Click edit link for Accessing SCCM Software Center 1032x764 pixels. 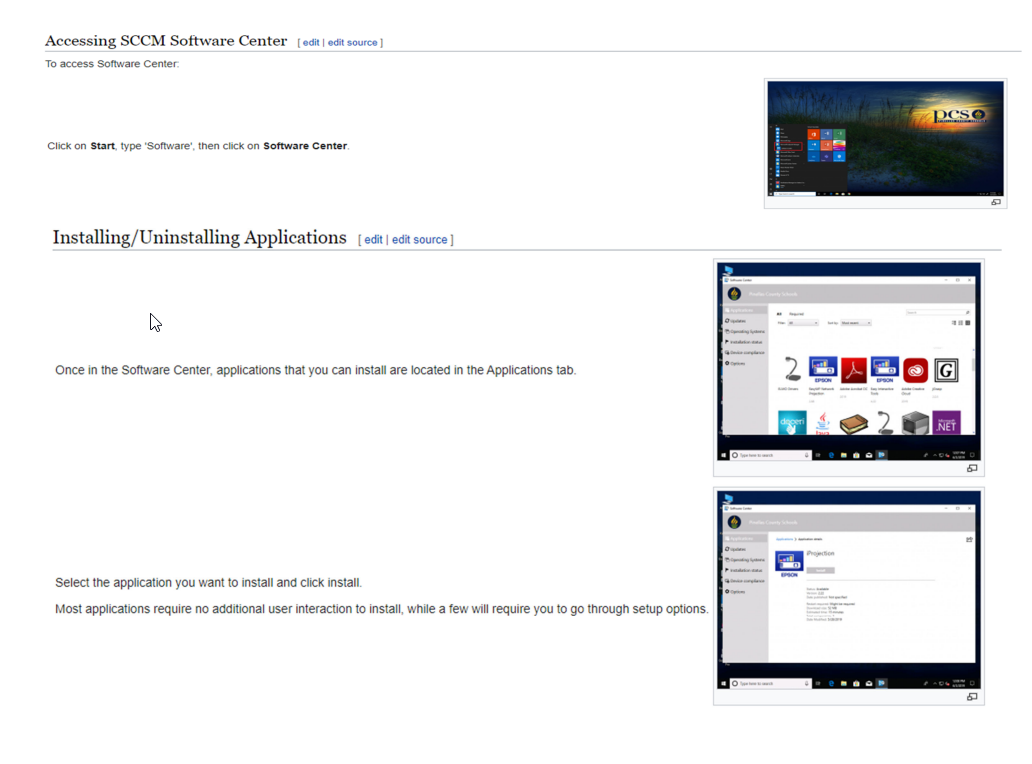[311, 43]
